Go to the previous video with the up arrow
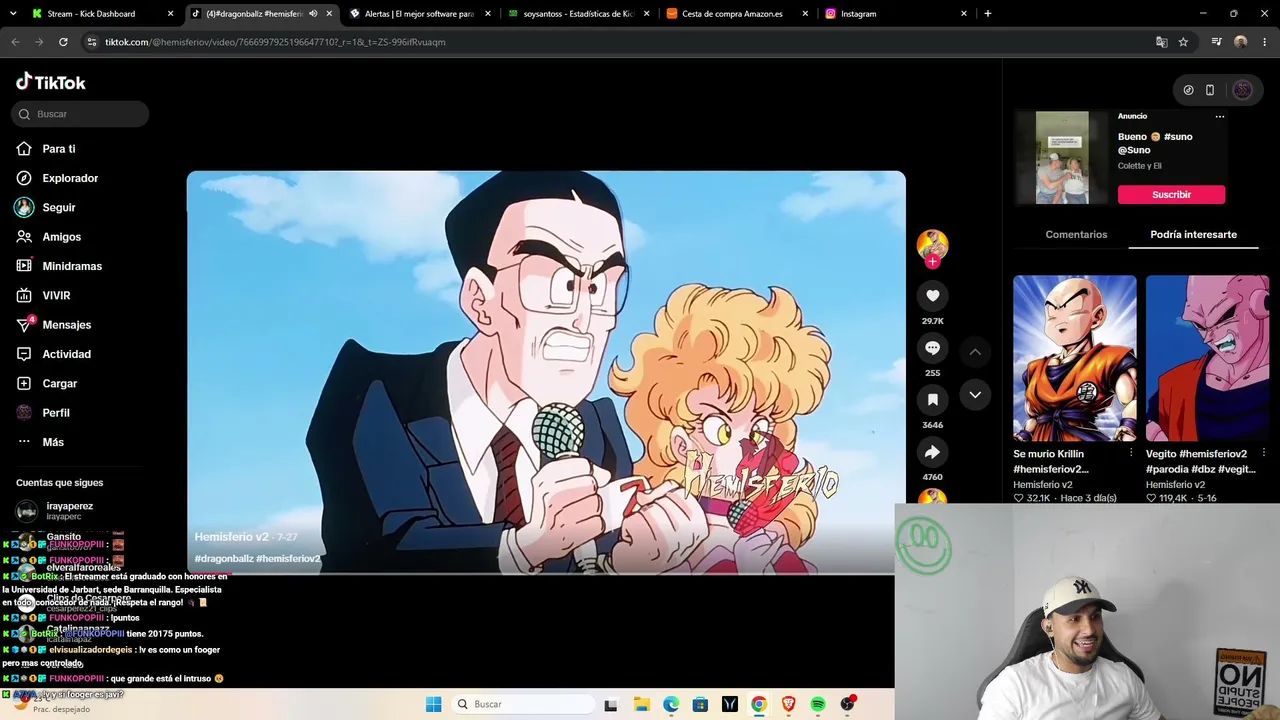This screenshot has height=720, width=1280. [975, 352]
